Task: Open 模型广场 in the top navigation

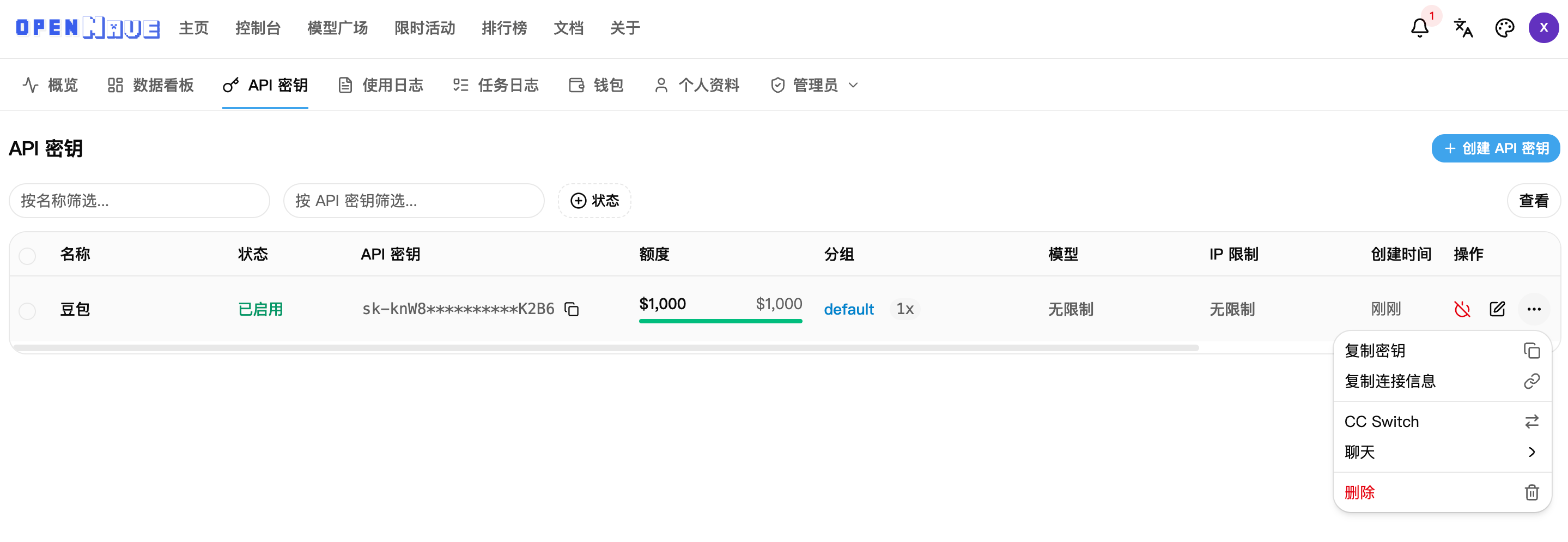Action: [338, 28]
